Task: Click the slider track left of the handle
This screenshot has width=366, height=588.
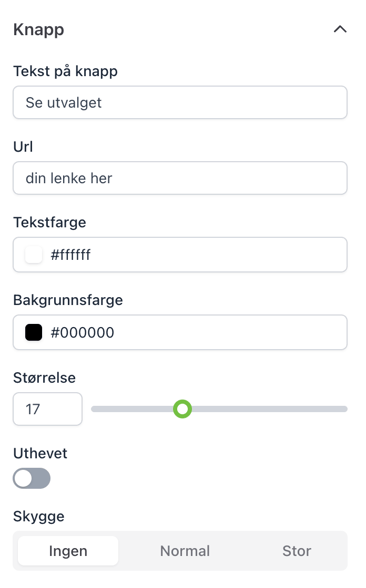Action: pos(132,409)
